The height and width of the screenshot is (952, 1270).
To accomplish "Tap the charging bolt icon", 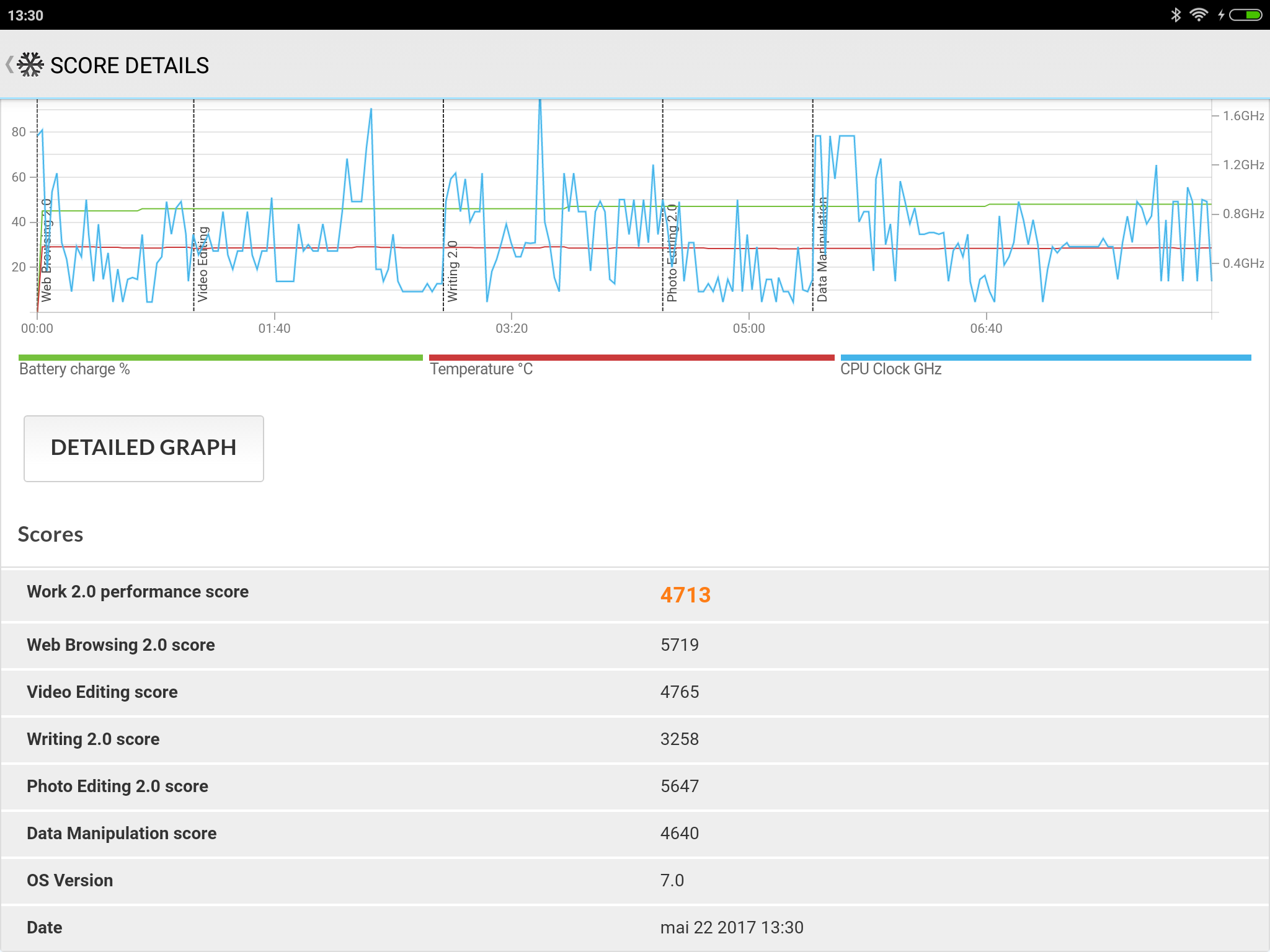I will click(x=1220, y=15).
